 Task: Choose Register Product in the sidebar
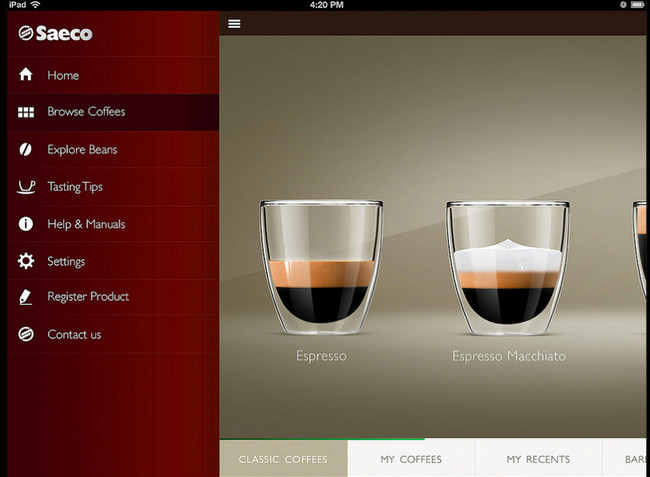(113, 297)
